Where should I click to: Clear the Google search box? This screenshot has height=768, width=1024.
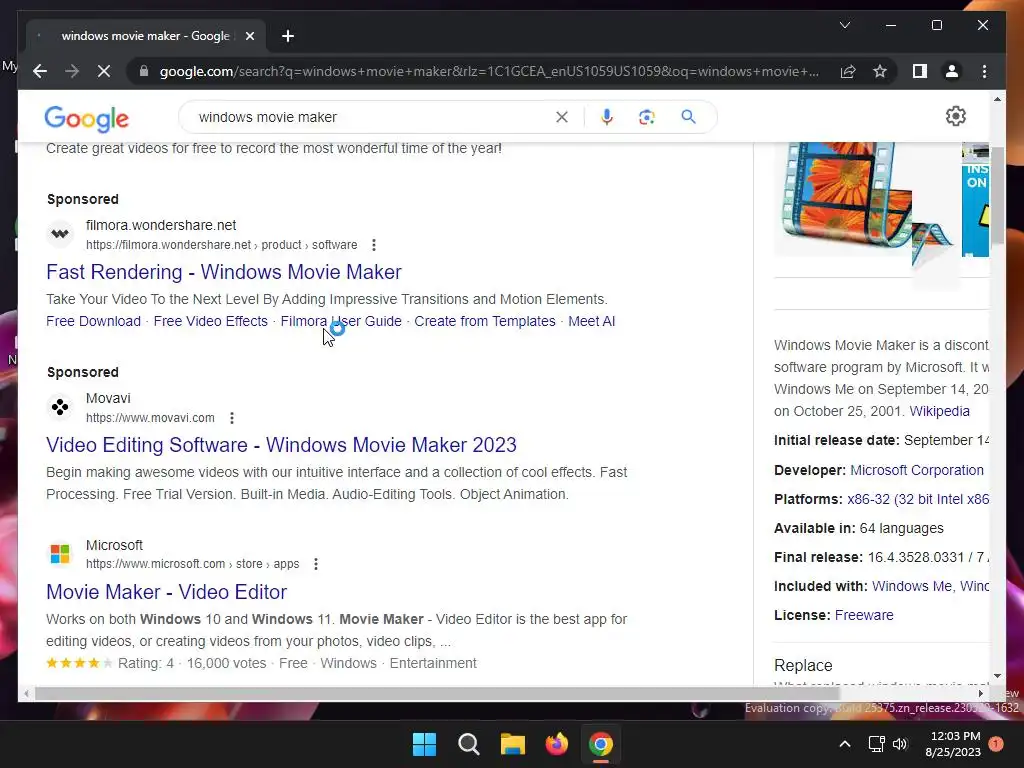(x=562, y=117)
